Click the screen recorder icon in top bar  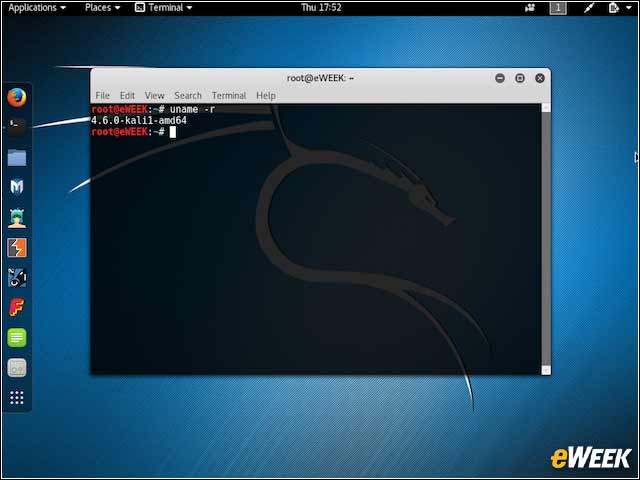tap(530, 8)
